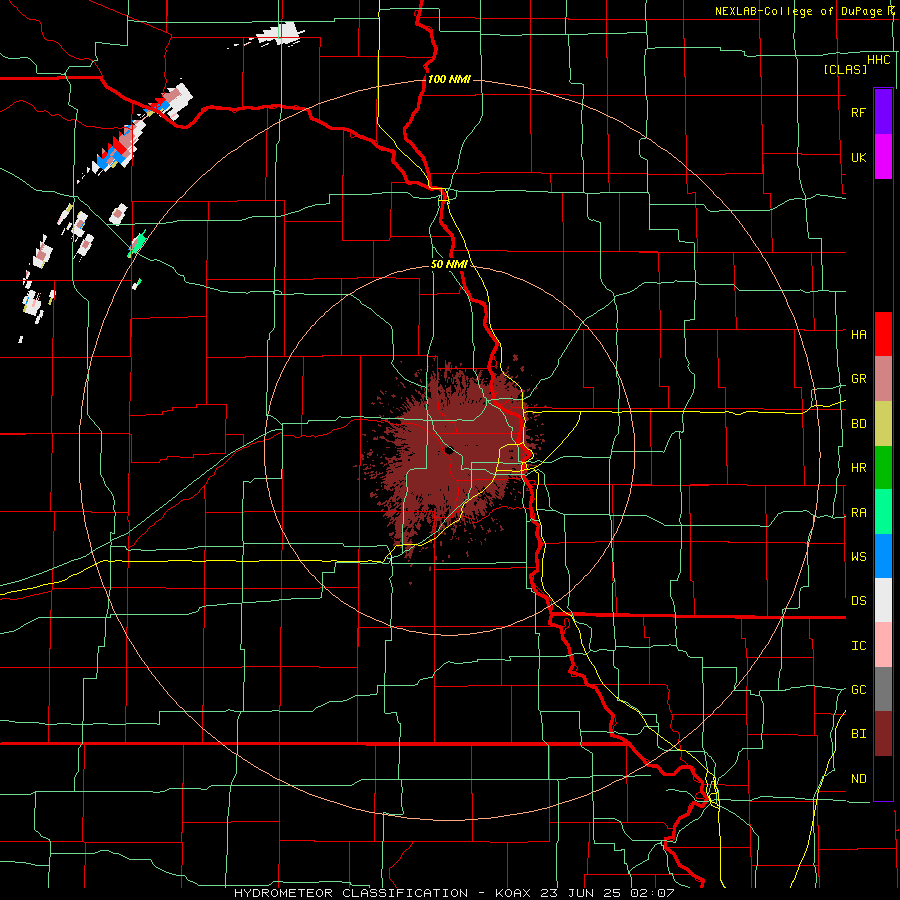Click the IC pink legend swatch

(883, 645)
